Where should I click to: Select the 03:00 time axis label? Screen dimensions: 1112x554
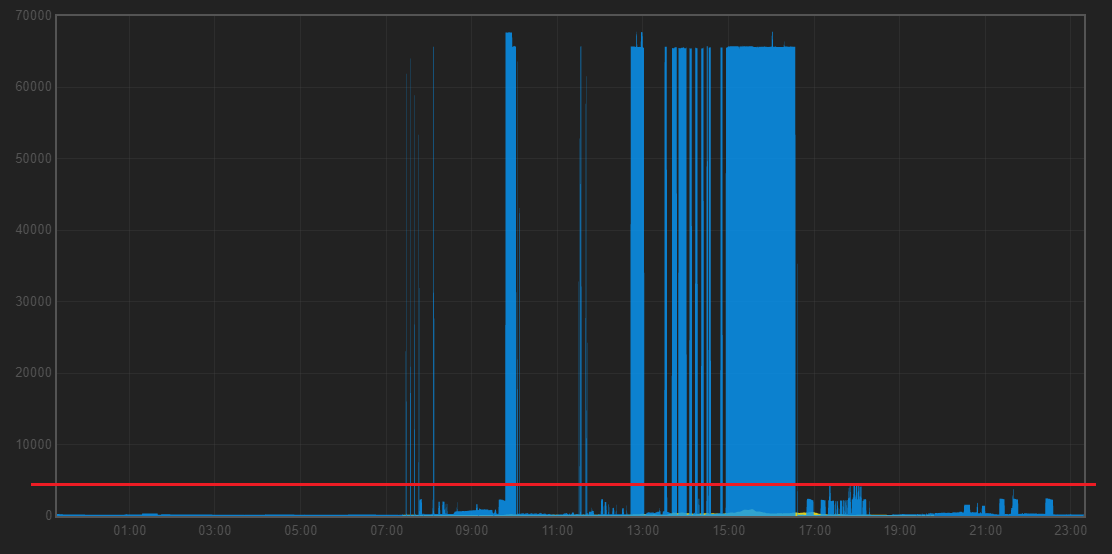[x=215, y=531]
